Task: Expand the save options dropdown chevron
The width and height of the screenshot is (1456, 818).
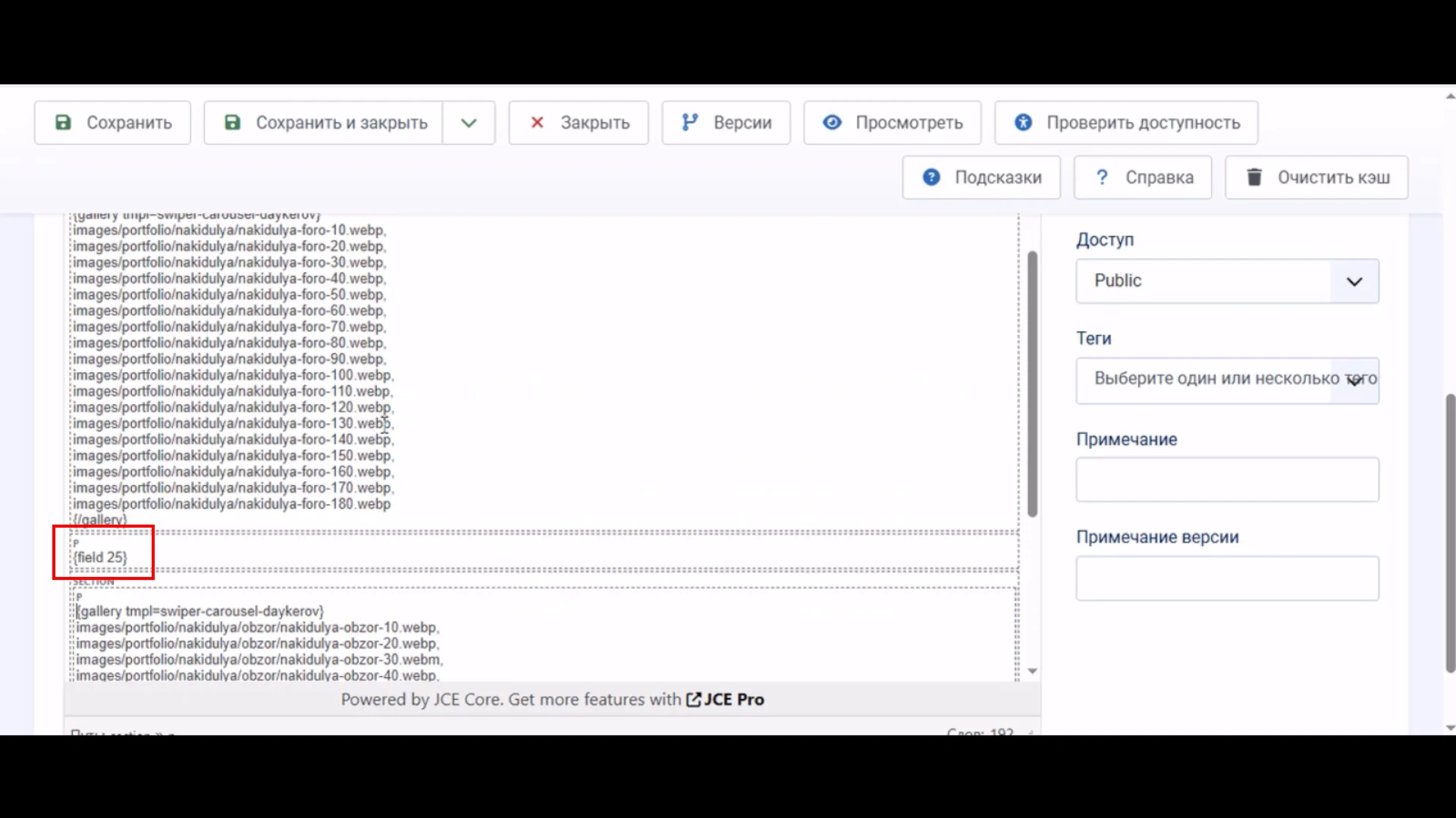Action: 469,123
